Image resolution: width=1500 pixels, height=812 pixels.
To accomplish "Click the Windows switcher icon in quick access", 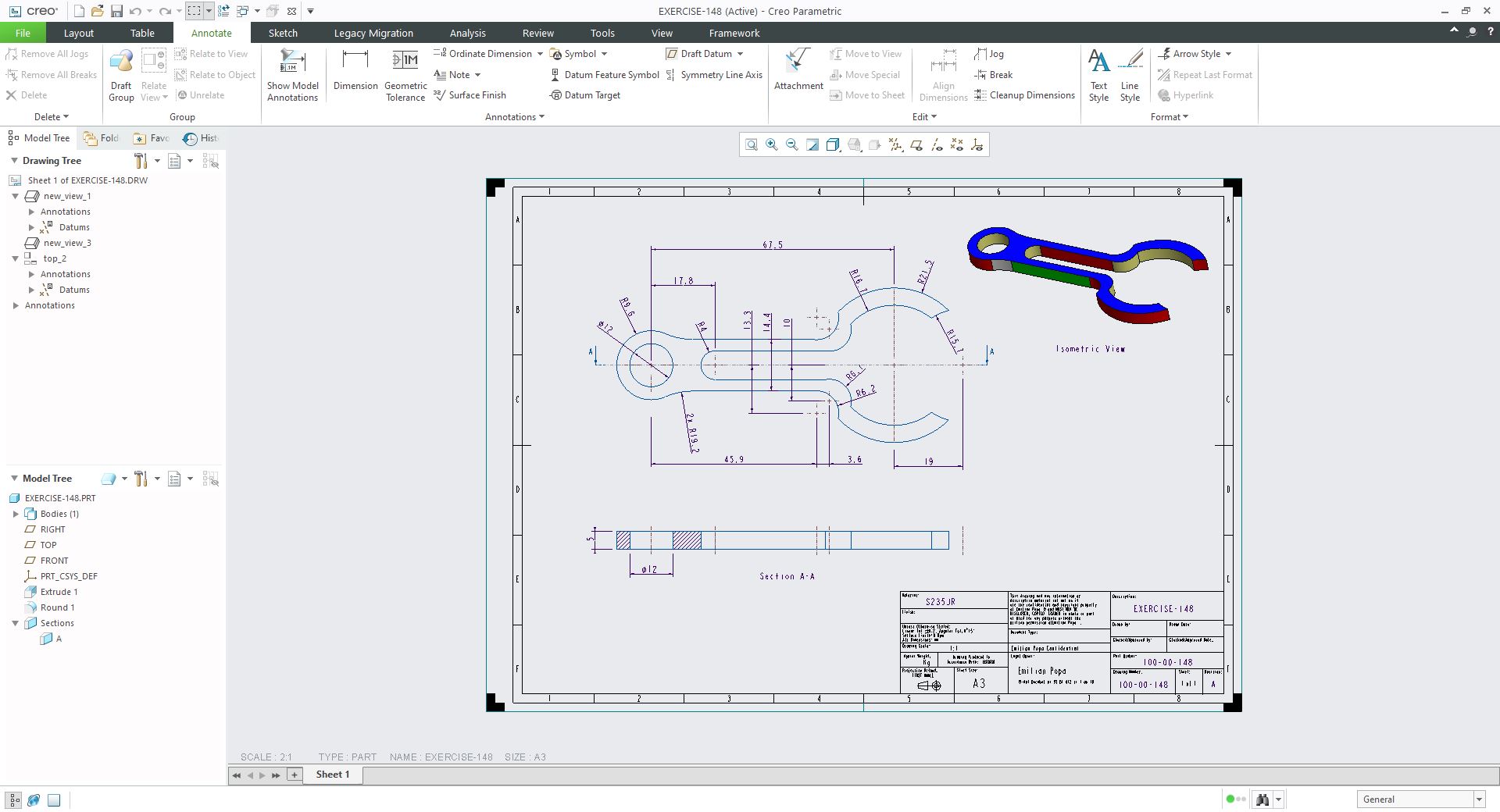I will 242,11.
